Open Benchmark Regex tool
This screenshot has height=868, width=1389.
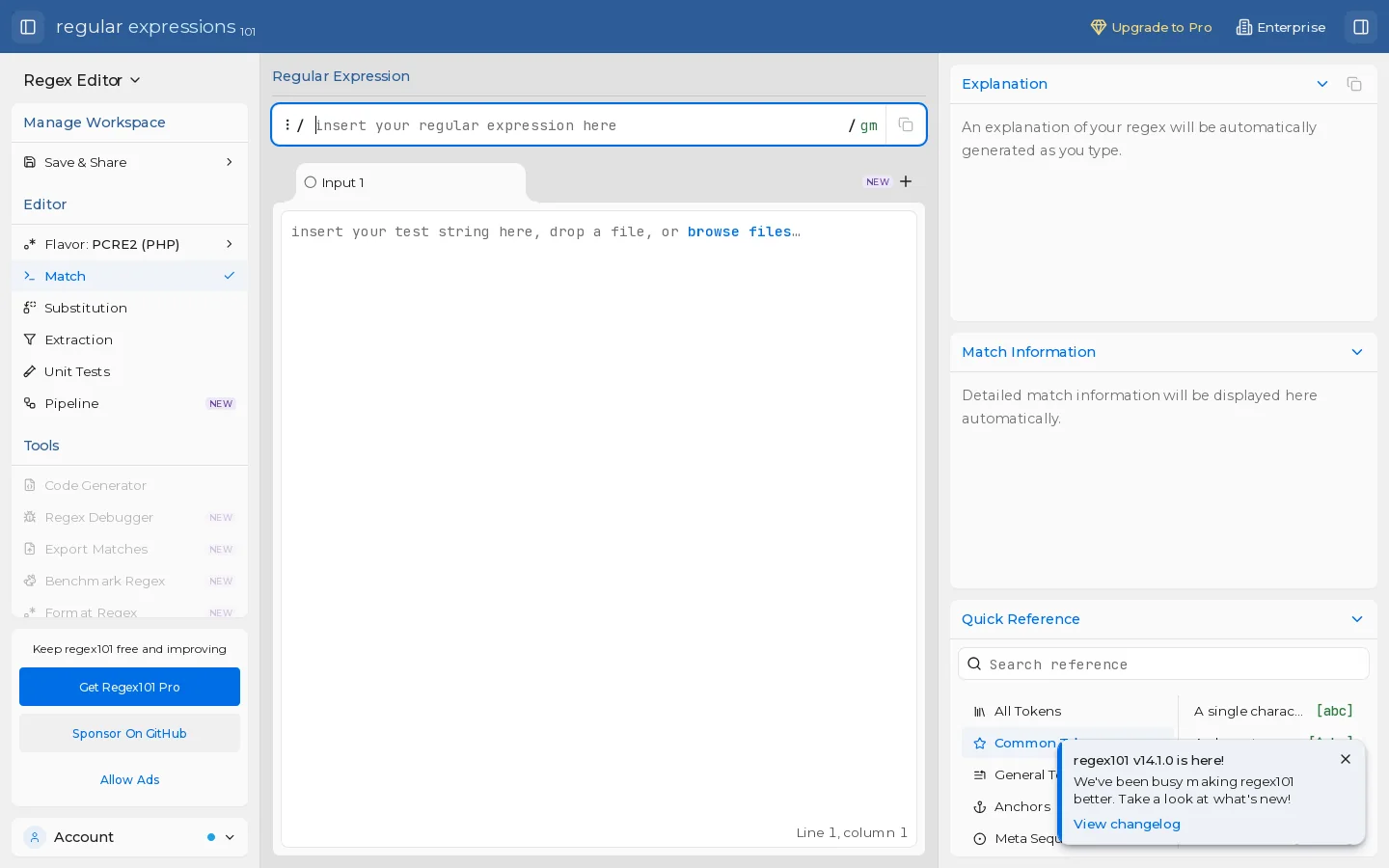pos(129,581)
